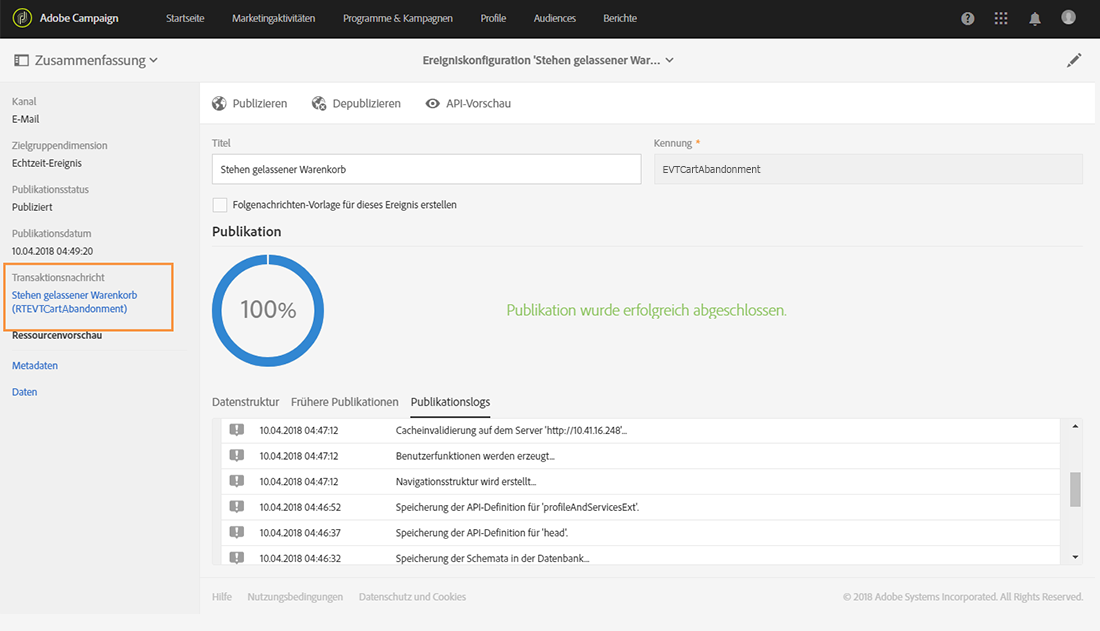Click the Depublizieren globe icon

(319, 104)
